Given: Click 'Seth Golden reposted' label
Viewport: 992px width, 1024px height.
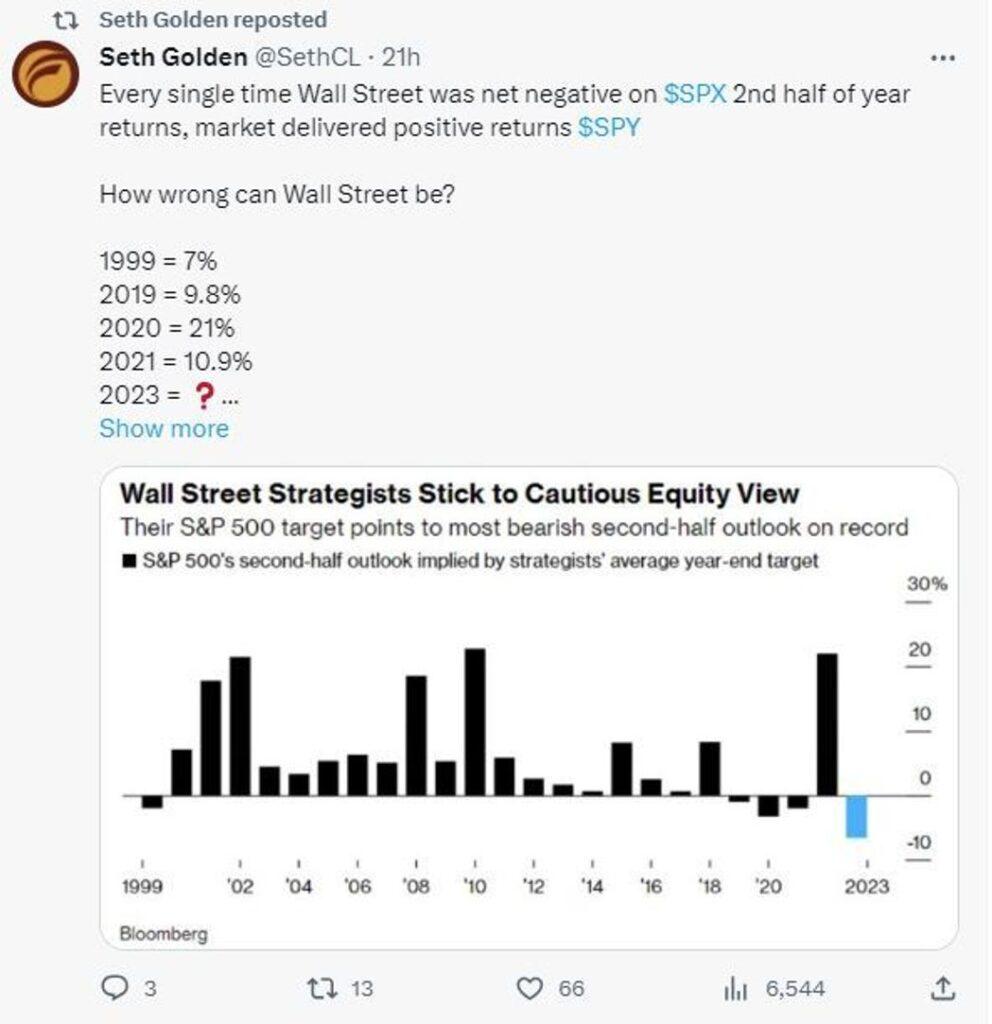Looking at the screenshot, I should (x=213, y=20).
